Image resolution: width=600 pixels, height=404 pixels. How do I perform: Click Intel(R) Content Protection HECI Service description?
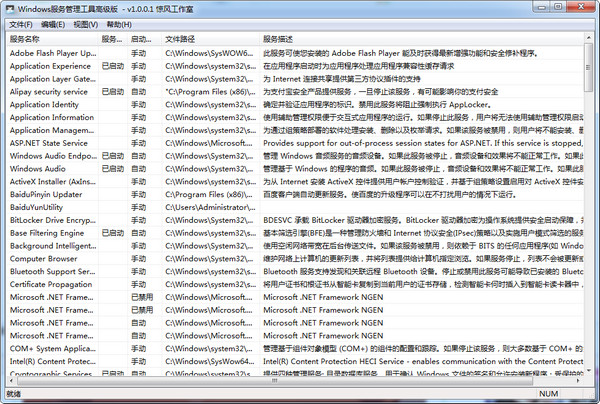[423, 362]
